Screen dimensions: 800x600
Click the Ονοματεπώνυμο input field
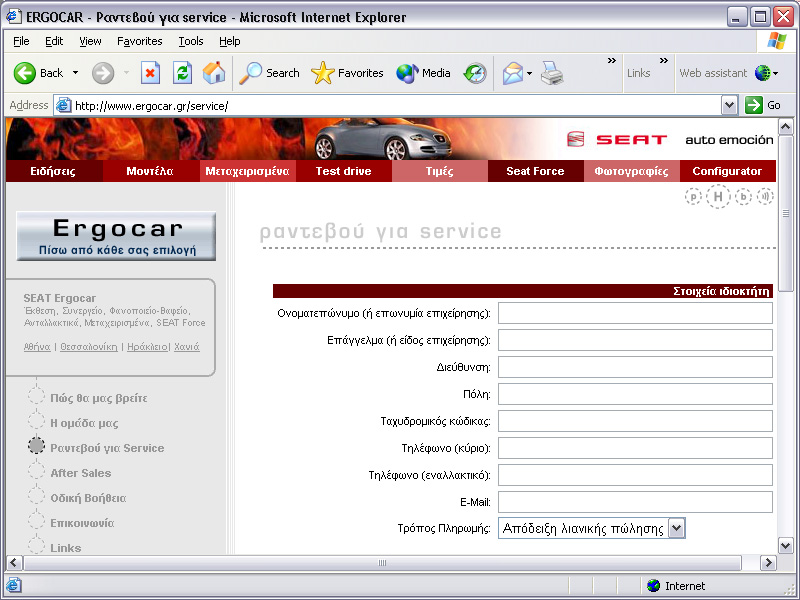635,313
